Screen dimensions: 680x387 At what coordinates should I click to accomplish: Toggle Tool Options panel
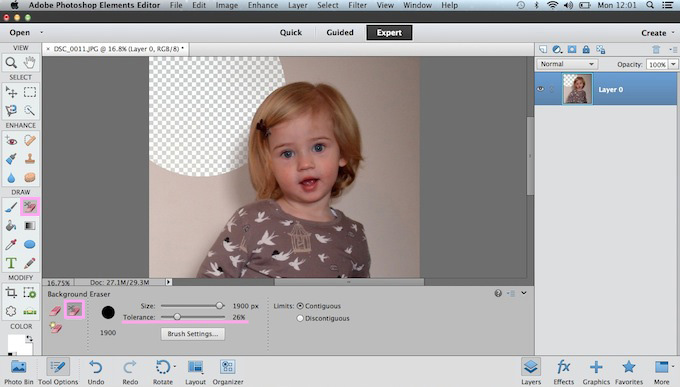click(x=58, y=372)
